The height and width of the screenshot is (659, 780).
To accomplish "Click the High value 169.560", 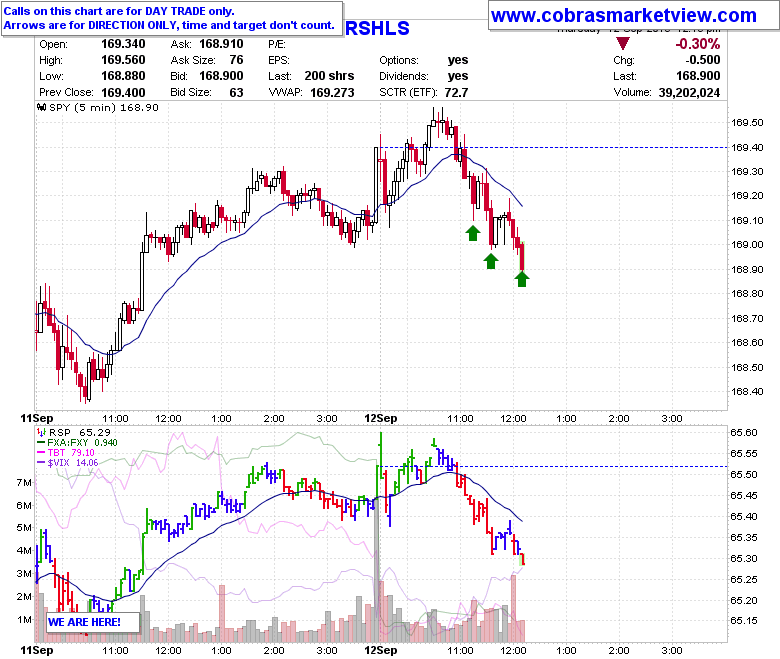I will pos(123,60).
